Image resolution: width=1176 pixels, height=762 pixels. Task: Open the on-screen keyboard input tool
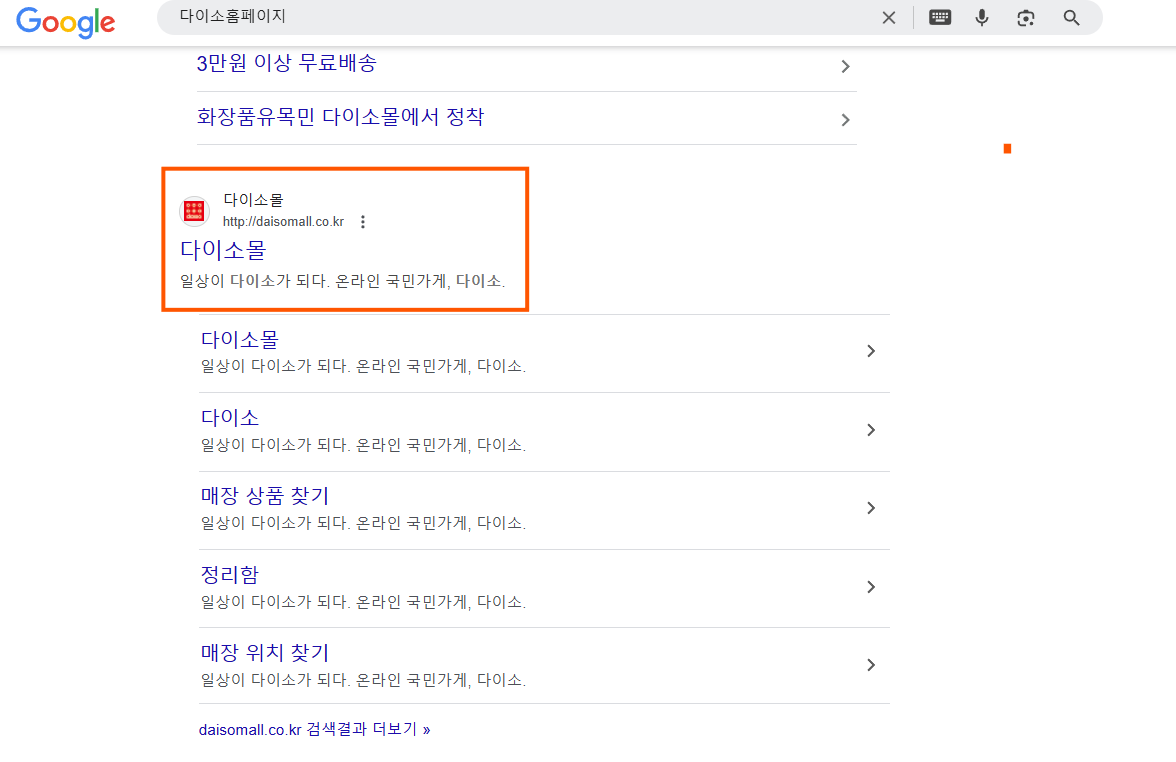(940, 17)
